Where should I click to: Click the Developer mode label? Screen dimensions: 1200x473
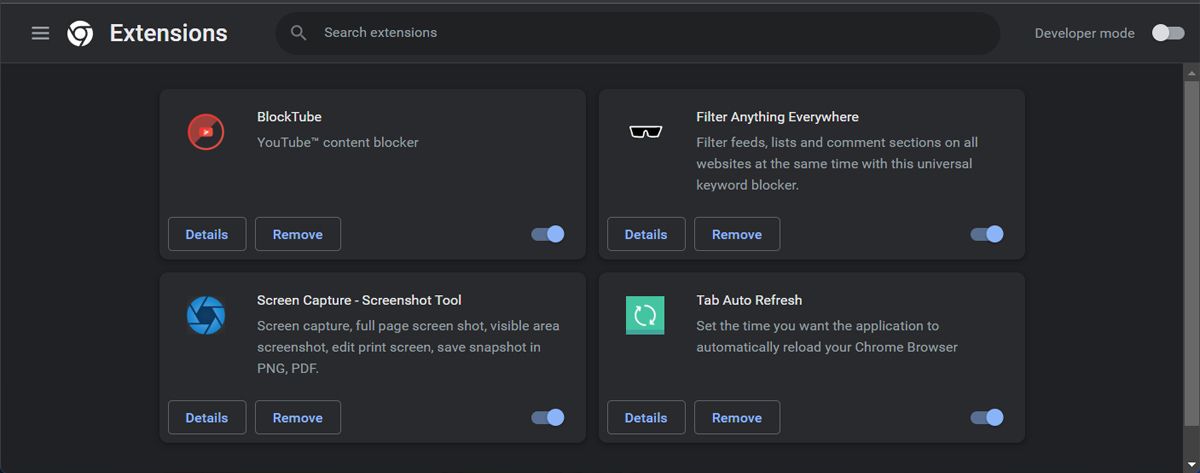point(1085,33)
